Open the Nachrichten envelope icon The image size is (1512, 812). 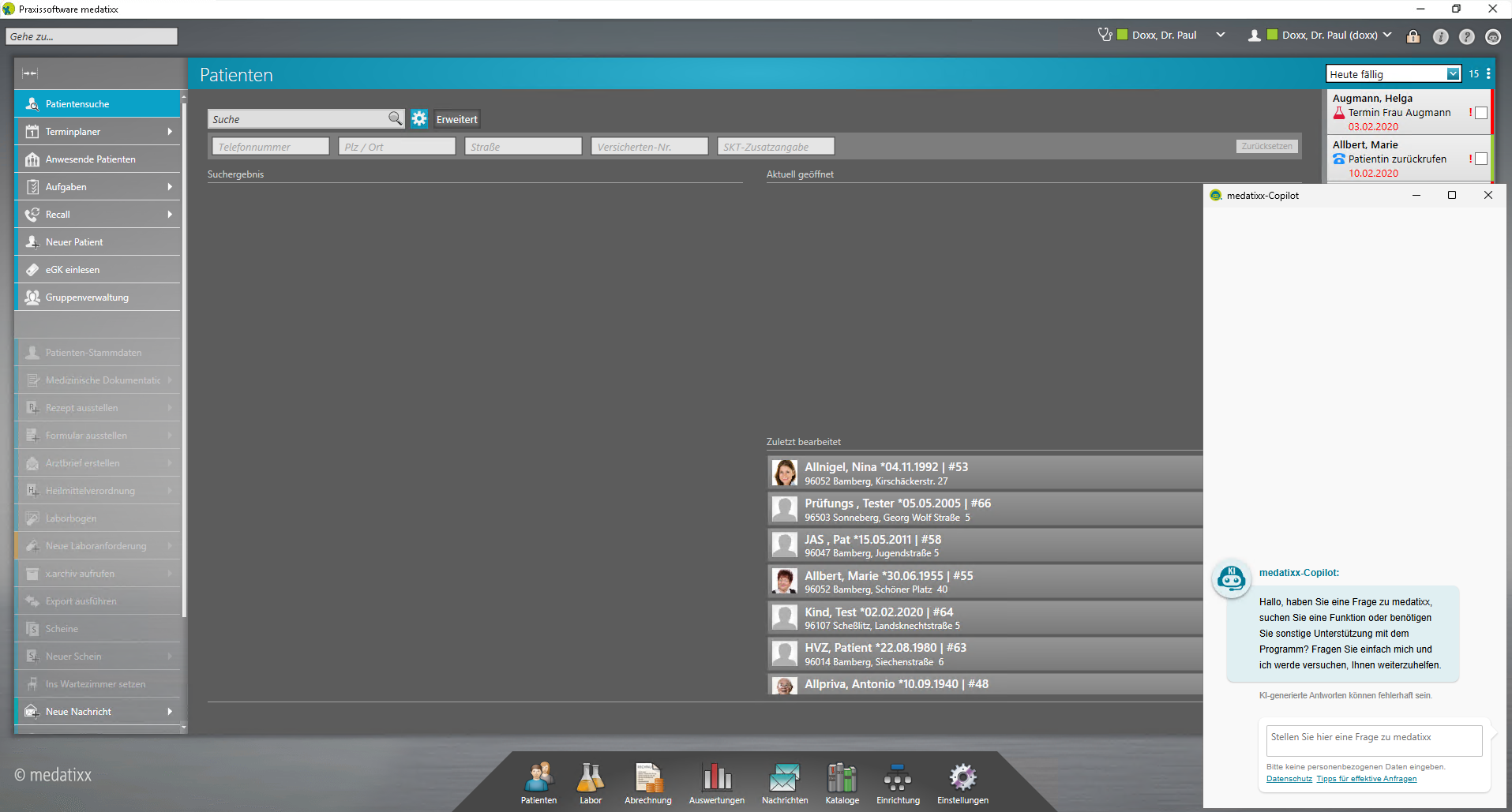coord(785,783)
